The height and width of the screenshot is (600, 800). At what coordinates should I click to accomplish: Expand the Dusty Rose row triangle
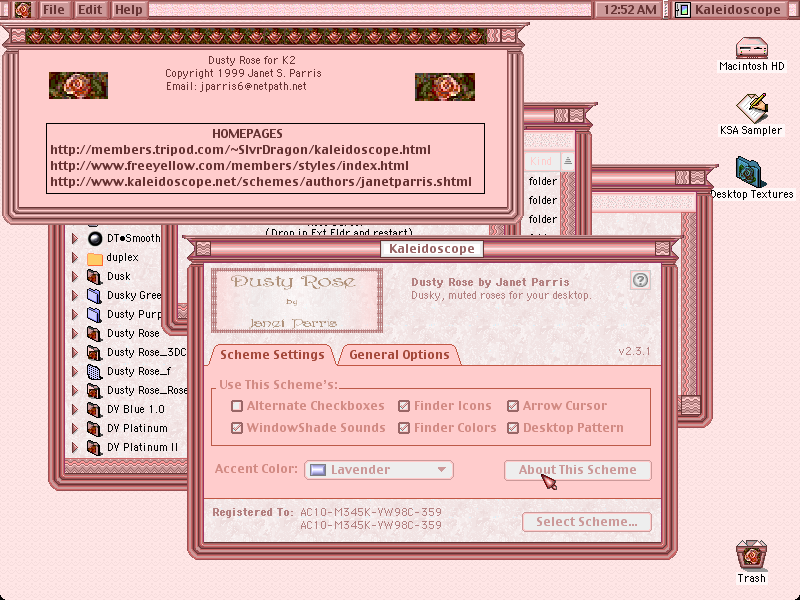pos(75,333)
